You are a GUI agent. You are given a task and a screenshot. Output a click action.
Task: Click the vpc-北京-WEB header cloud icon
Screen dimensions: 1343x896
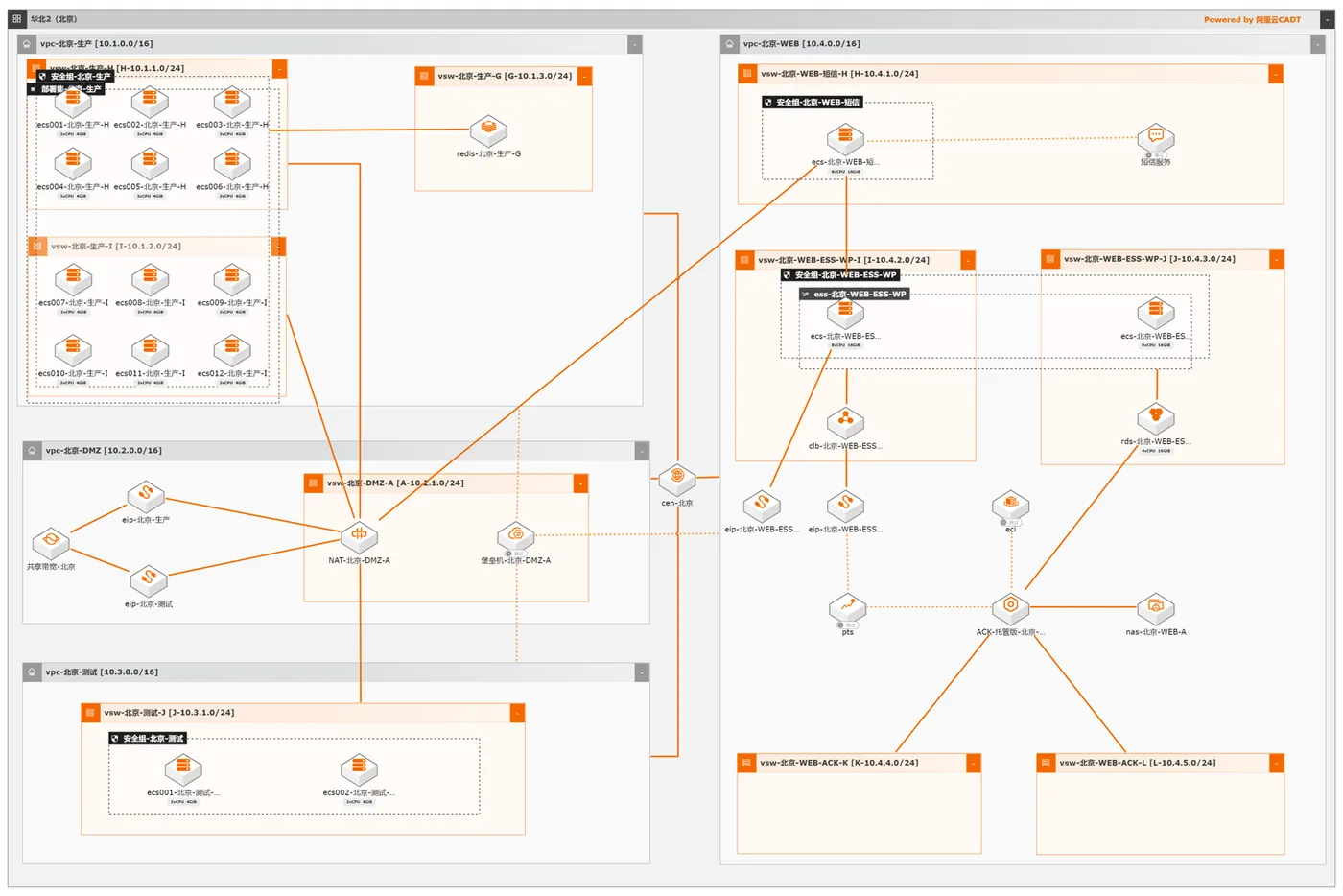tap(730, 44)
